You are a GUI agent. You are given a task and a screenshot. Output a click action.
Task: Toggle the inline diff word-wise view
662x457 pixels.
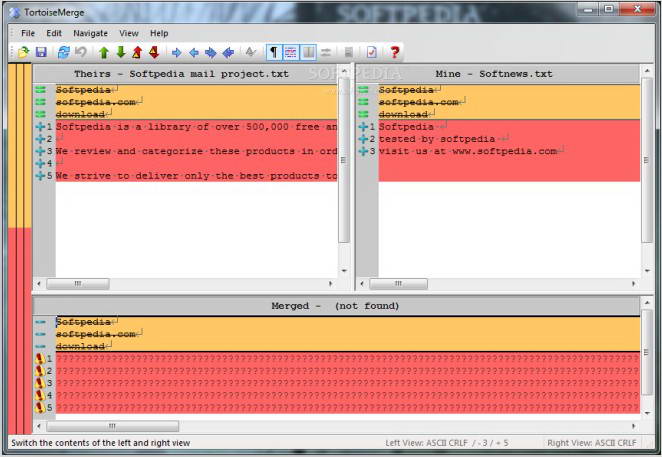291,52
